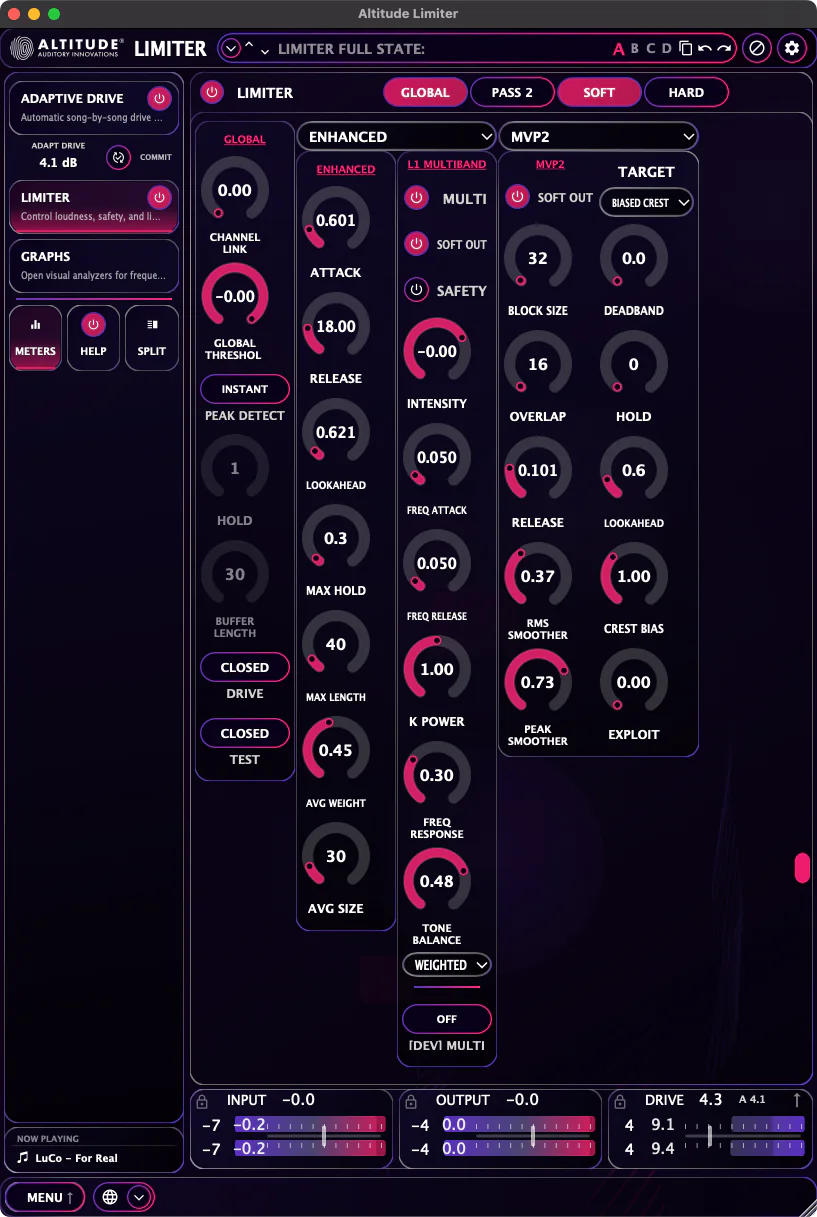
Task: Toggle the main LIMITER panel power button
Action: (211, 92)
